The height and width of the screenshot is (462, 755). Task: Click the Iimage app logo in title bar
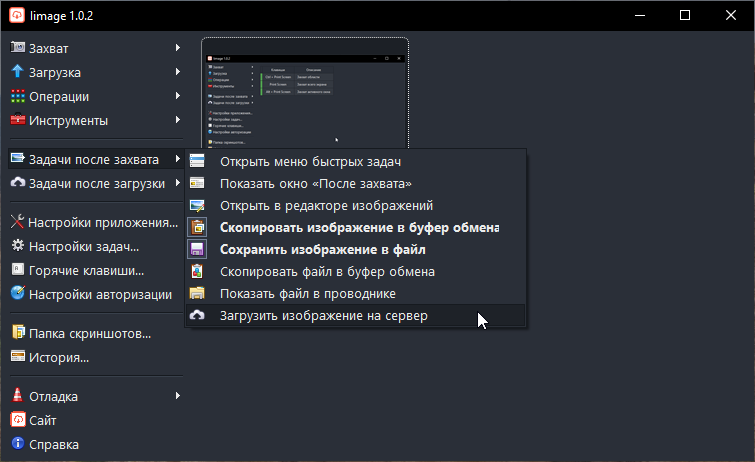(17, 15)
